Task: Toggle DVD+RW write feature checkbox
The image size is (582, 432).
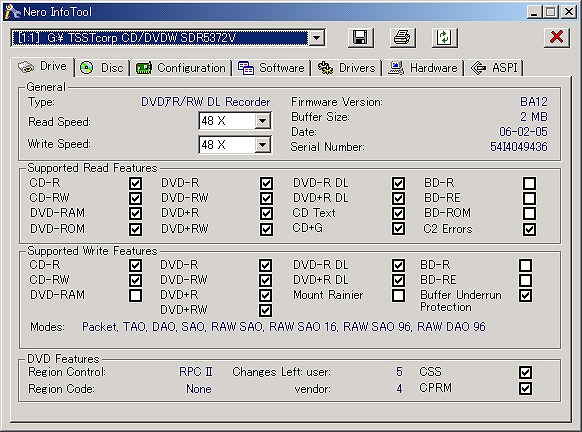Action: [265, 310]
